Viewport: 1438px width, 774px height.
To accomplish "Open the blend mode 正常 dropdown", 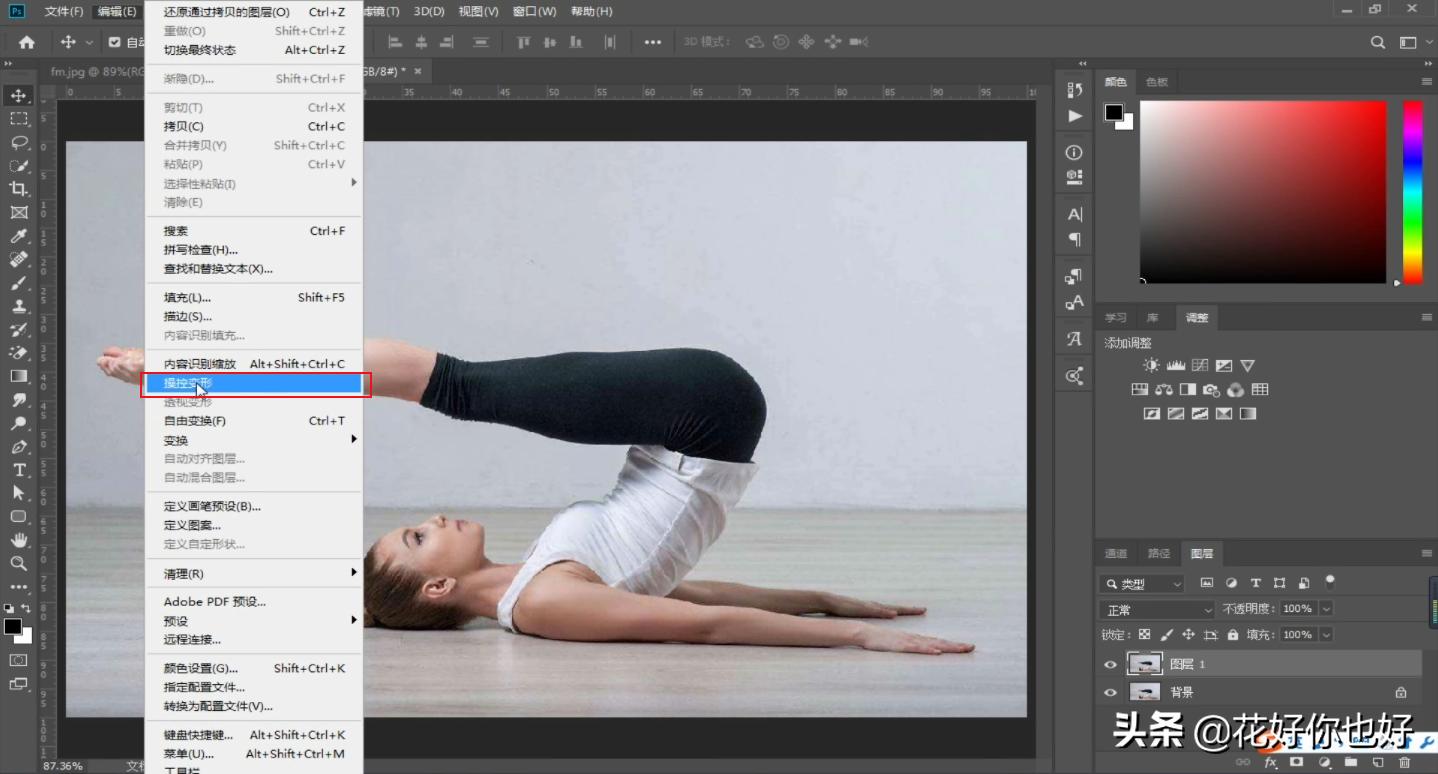I will pyautogui.click(x=1156, y=609).
